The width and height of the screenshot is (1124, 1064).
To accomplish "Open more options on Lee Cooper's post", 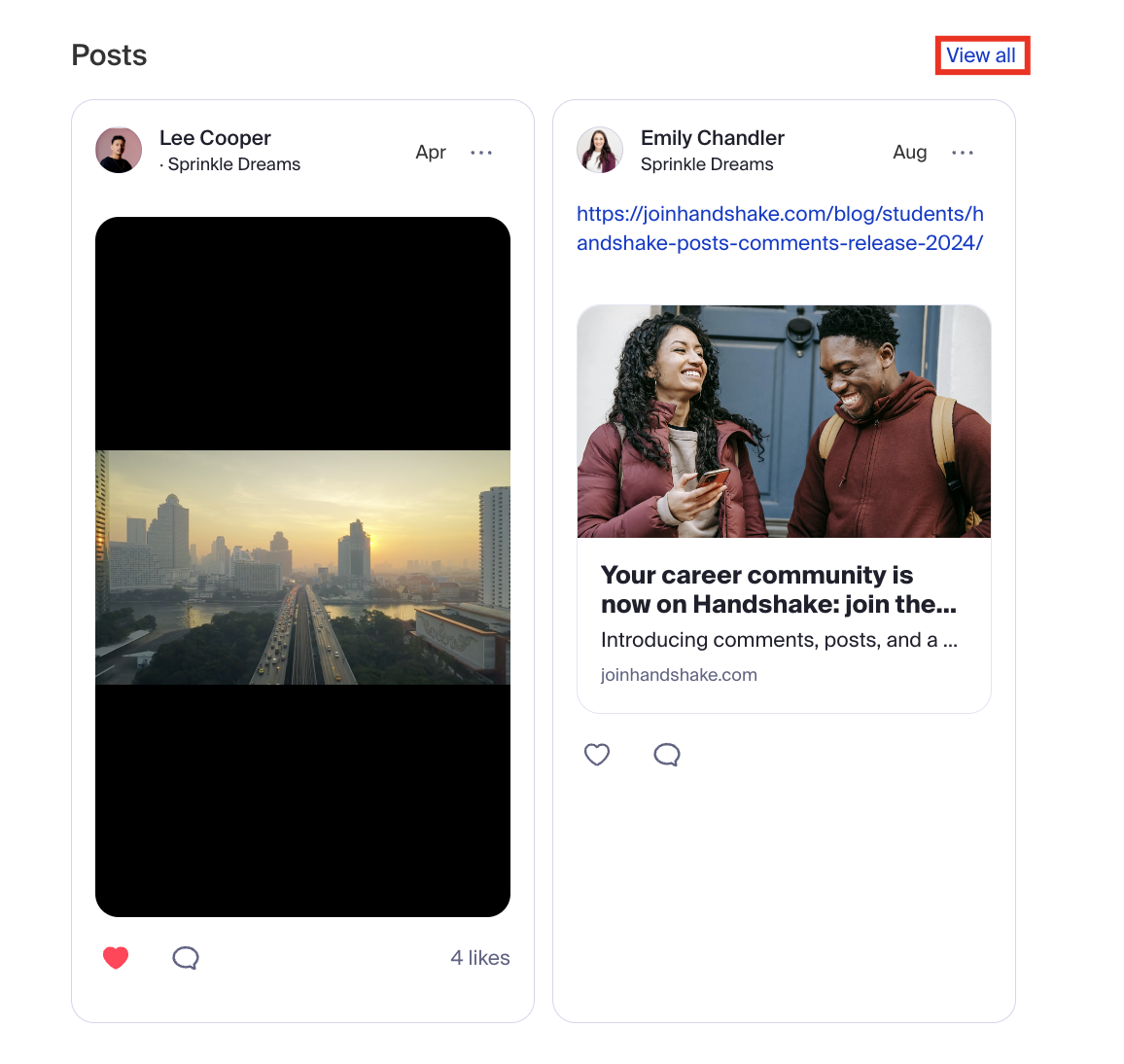I will [x=481, y=153].
